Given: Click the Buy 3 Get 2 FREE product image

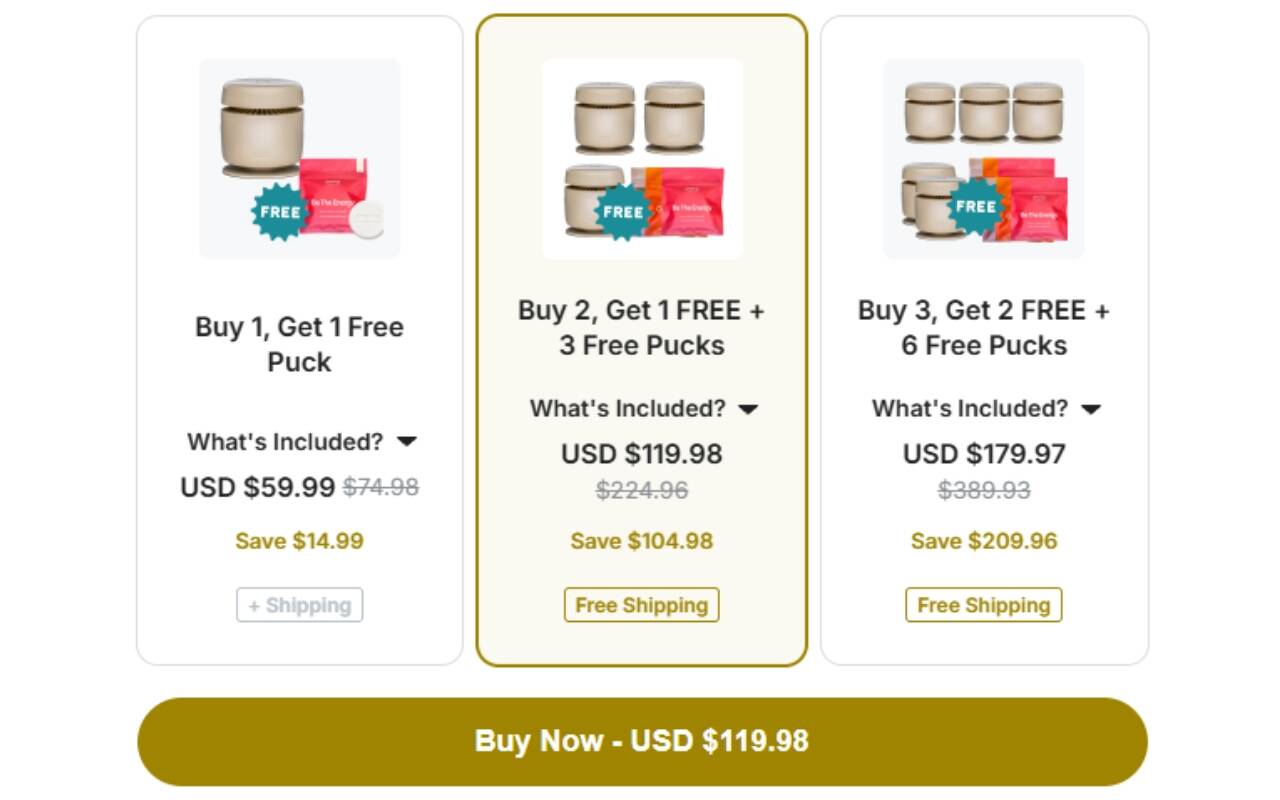Looking at the screenshot, I should tap(984, 158).
